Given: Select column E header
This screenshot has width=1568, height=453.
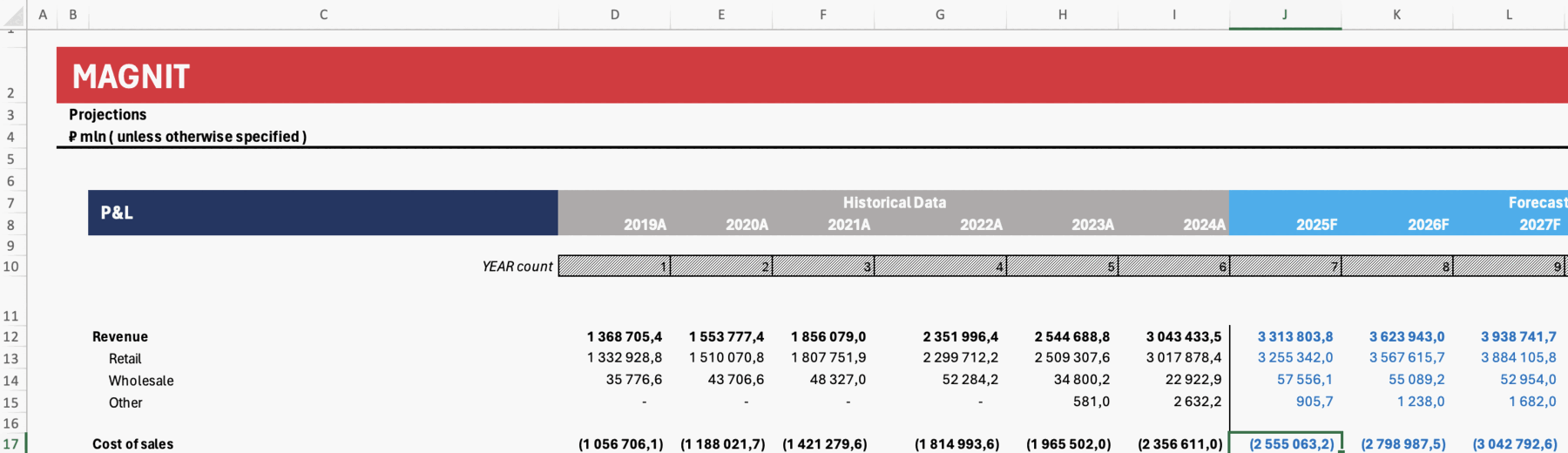Looking at the screenshot, I should click(721, 15).
